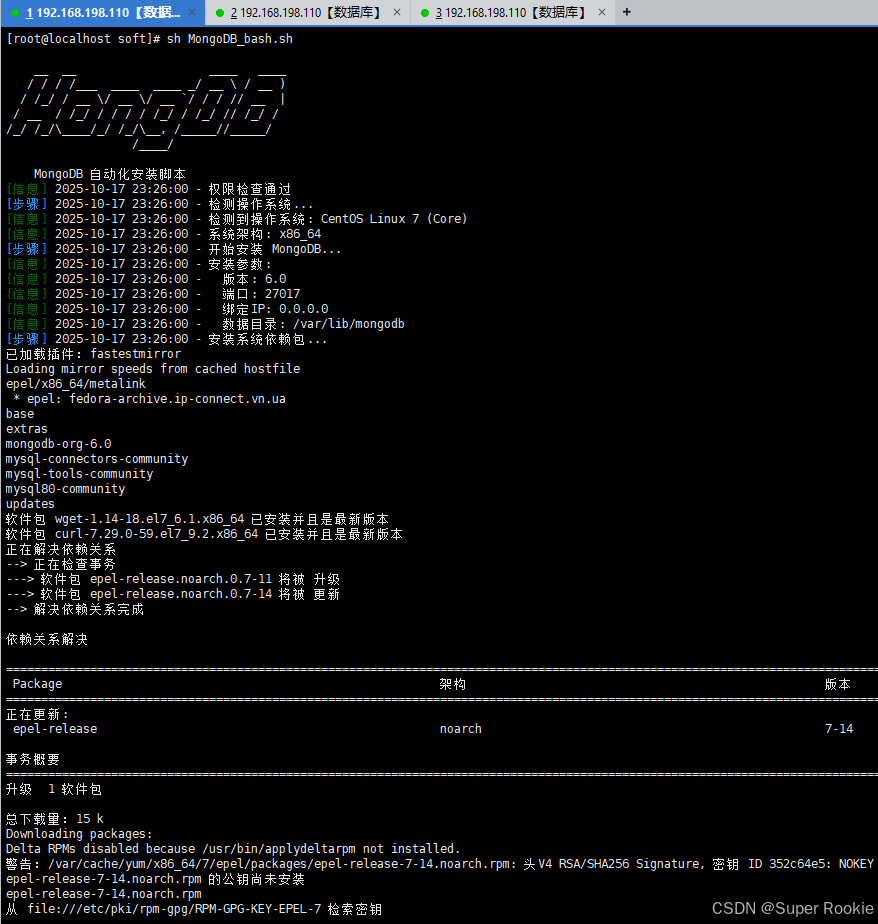Click '已加载插件: fastestmirror' line

point(93,354)
